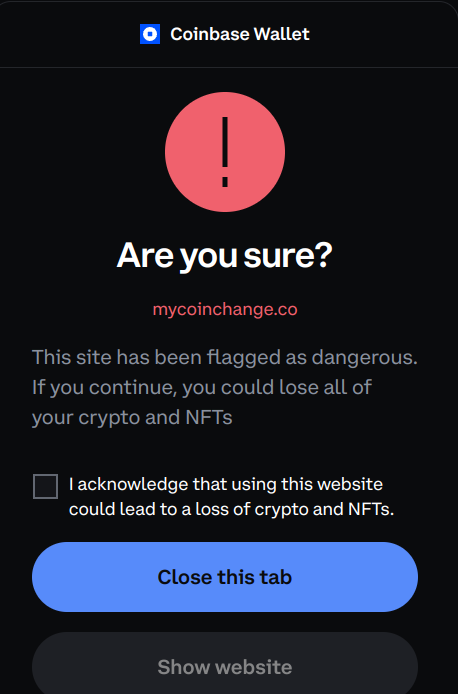Click the word 'Are' in heading
Screen dimensions: 458x694
point(145,256)
